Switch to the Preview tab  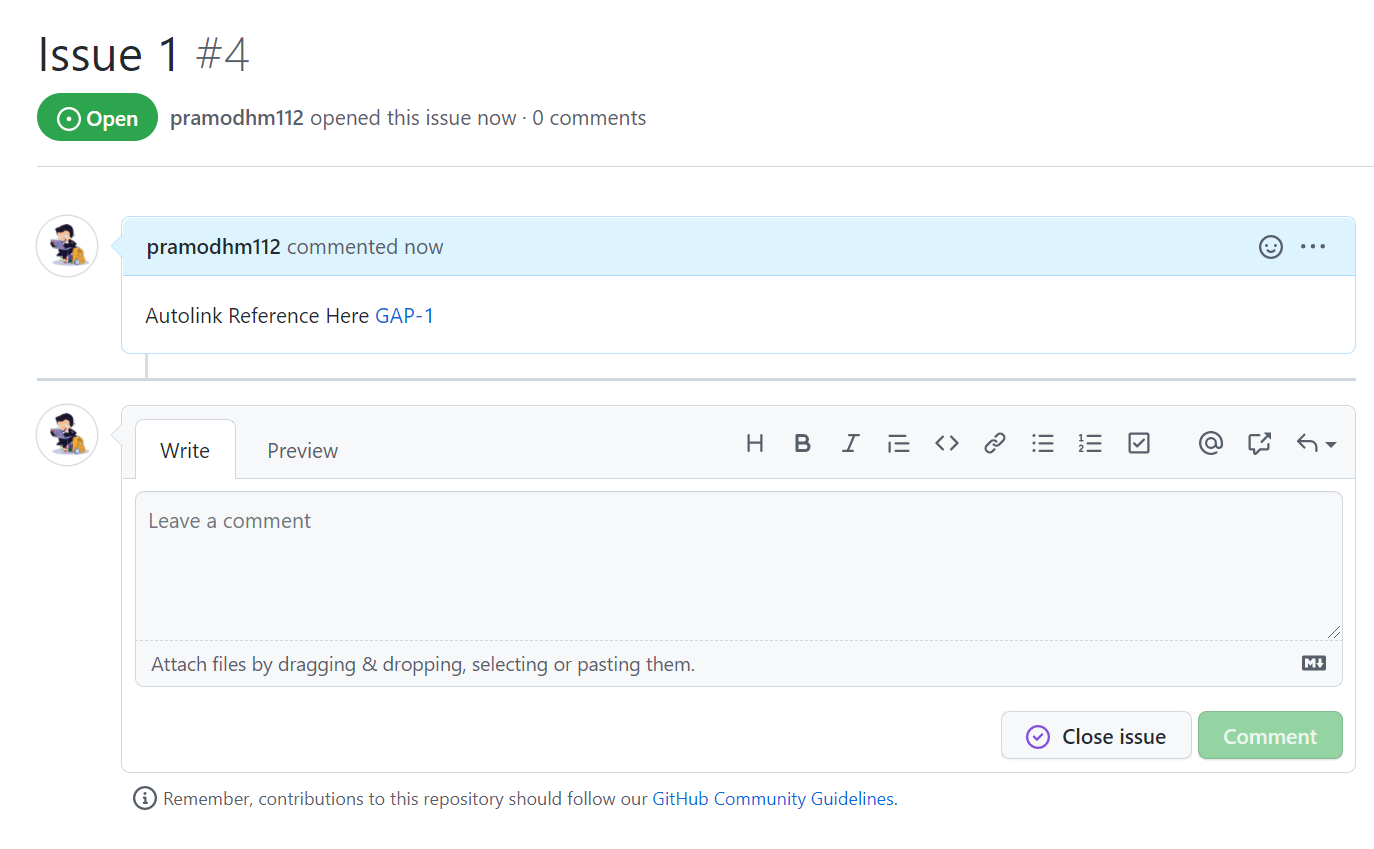(x=303, y=450)
